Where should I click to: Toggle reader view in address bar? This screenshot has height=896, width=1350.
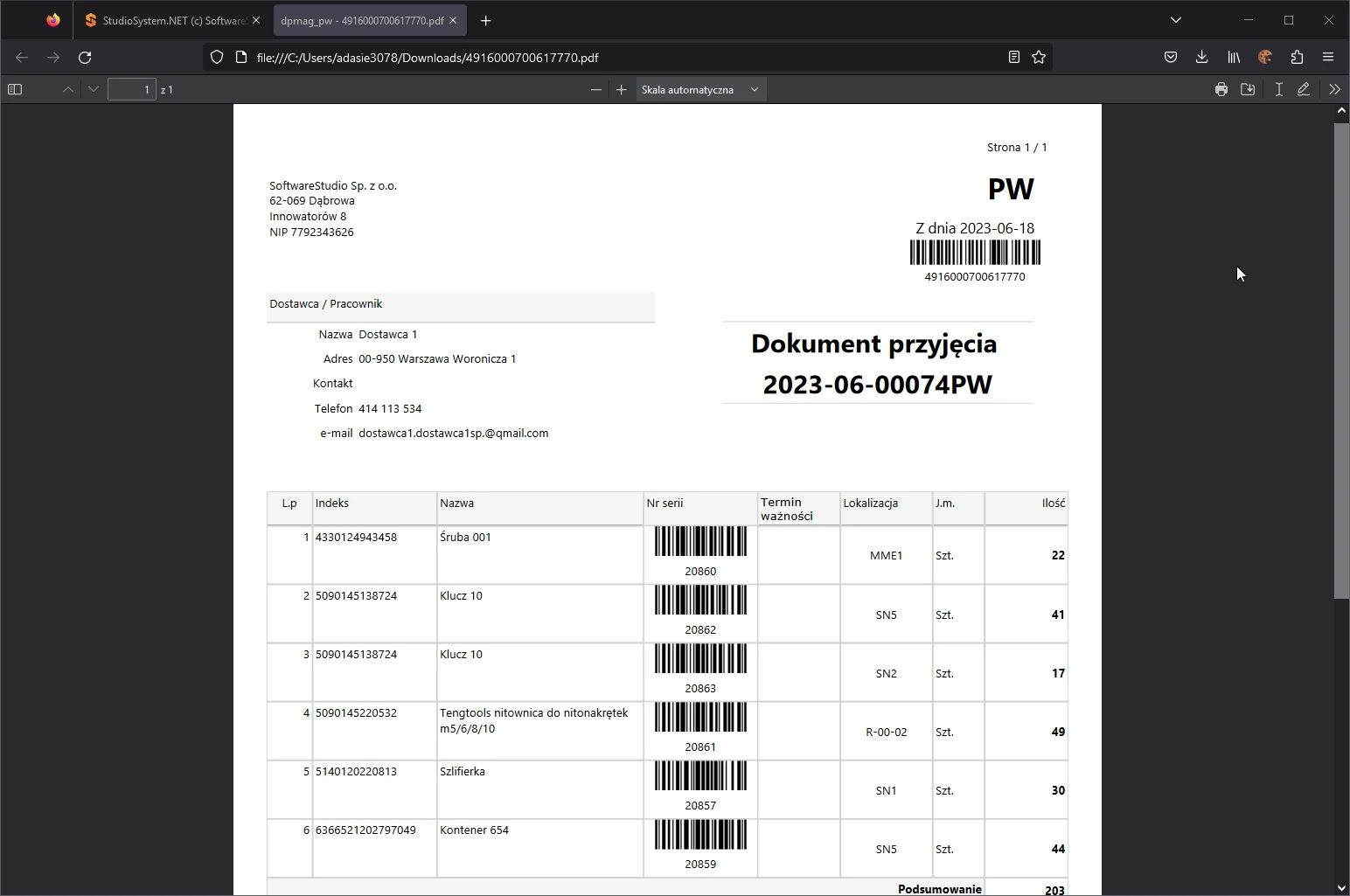tap(1013, 57)
